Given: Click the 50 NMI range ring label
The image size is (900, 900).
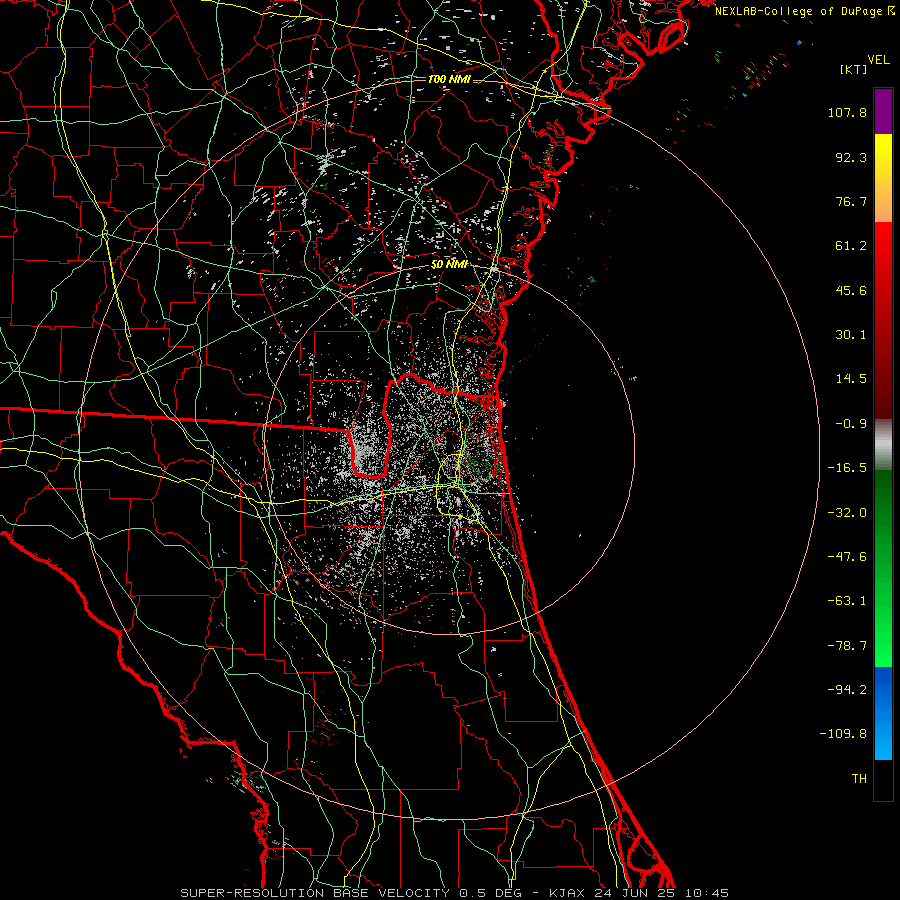Looking at the screenshot, I should [449, 265].
